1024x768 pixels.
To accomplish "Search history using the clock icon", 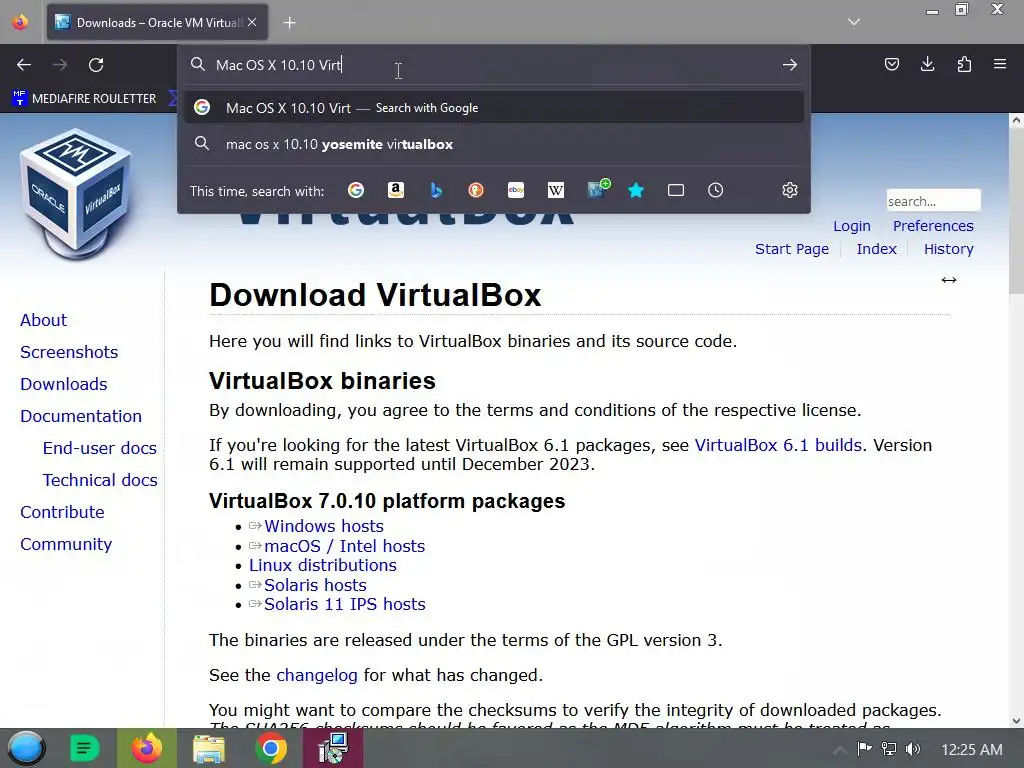I will coord(716,190).
